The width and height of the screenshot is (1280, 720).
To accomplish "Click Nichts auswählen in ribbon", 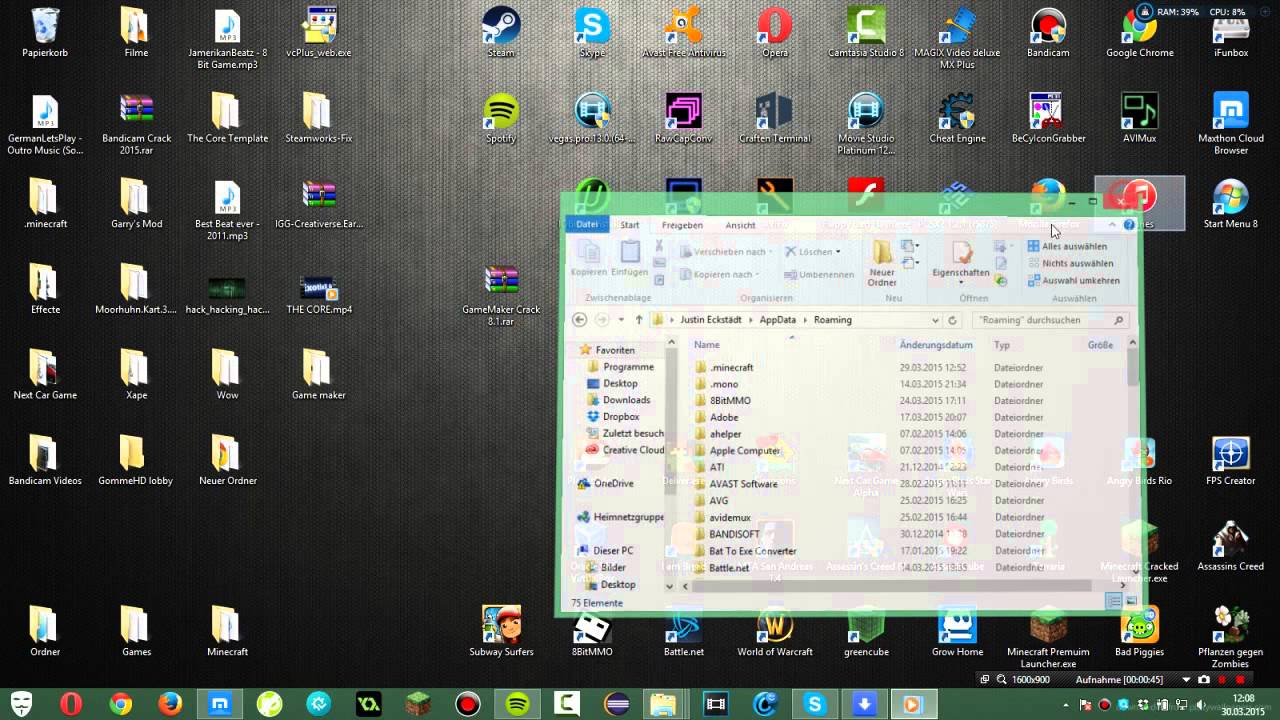I will click(1071, 263).
